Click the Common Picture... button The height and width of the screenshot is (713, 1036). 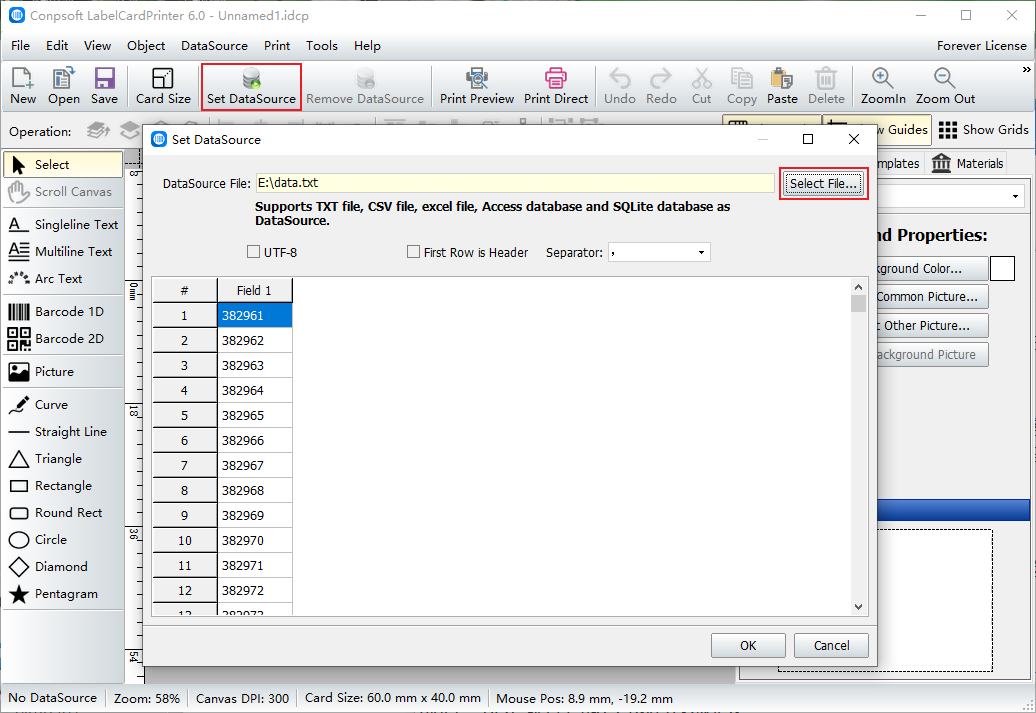pyautogui.click(x=932, y=297)
